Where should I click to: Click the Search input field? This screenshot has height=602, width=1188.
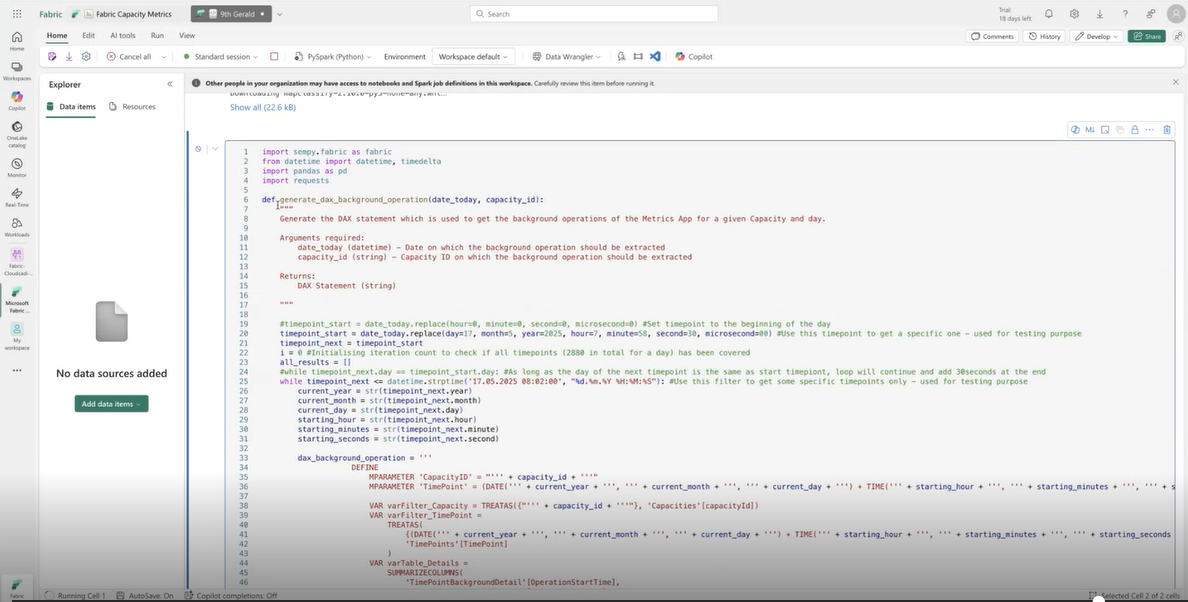(593, 14)
